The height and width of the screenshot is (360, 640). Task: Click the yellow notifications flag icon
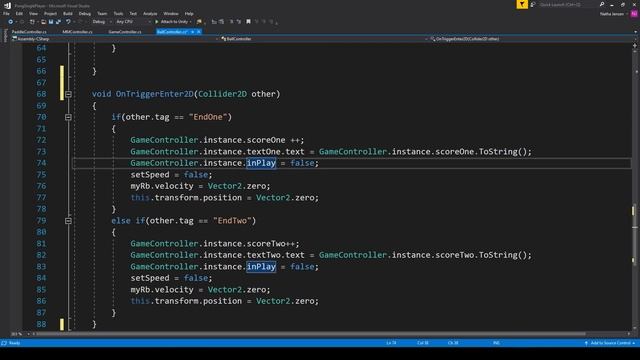click(x=522, y=4)
